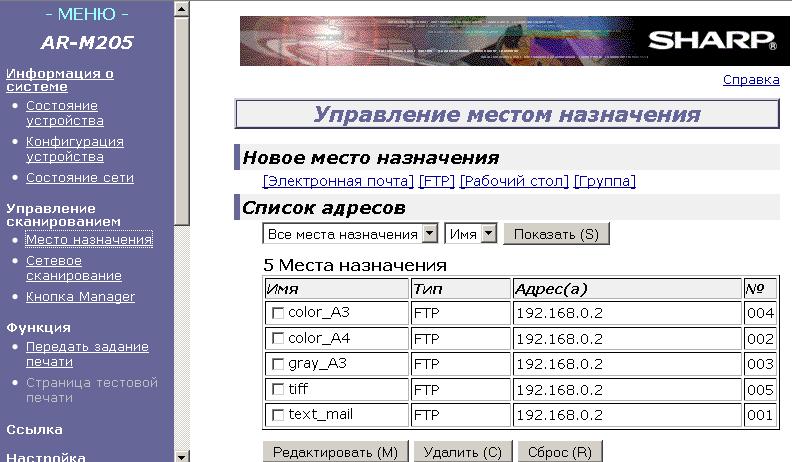Click number cell '002'
Viewport: 792px width, 462px height.
tap(760, 338)
